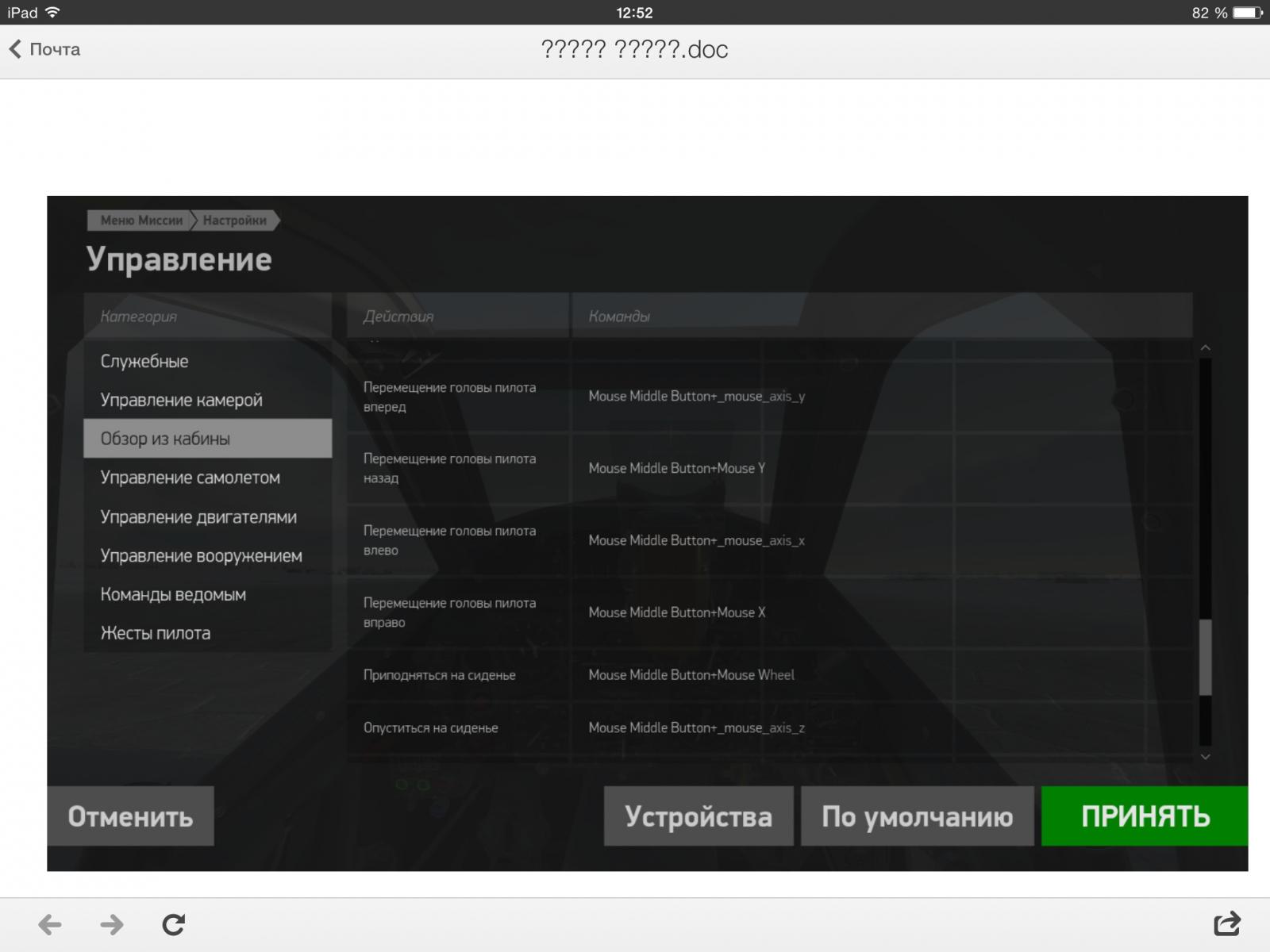Click the actions list scrollbar thumb
Screen dimensions: 1270x952
(1205, 658)
